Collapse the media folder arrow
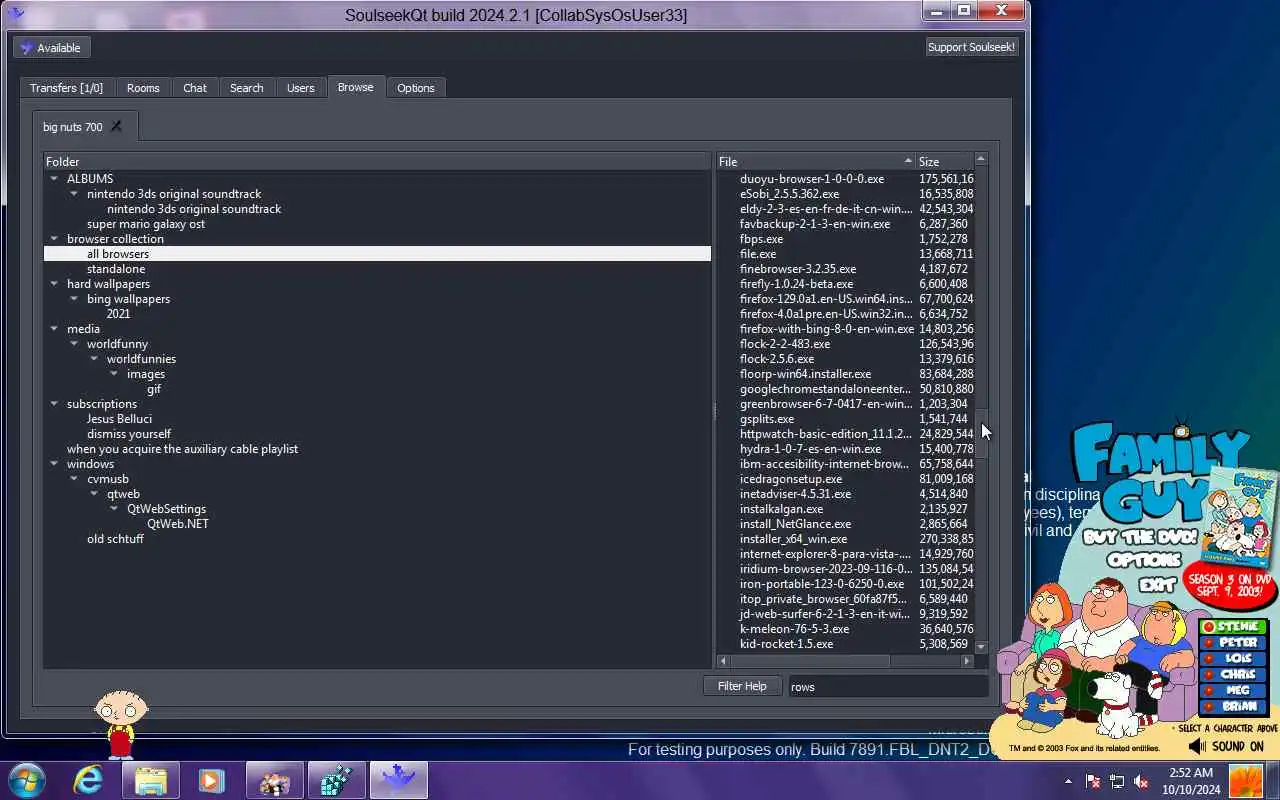Viewport: 1280px width, 800px height. pyautogui.click(x=54, y=329)
